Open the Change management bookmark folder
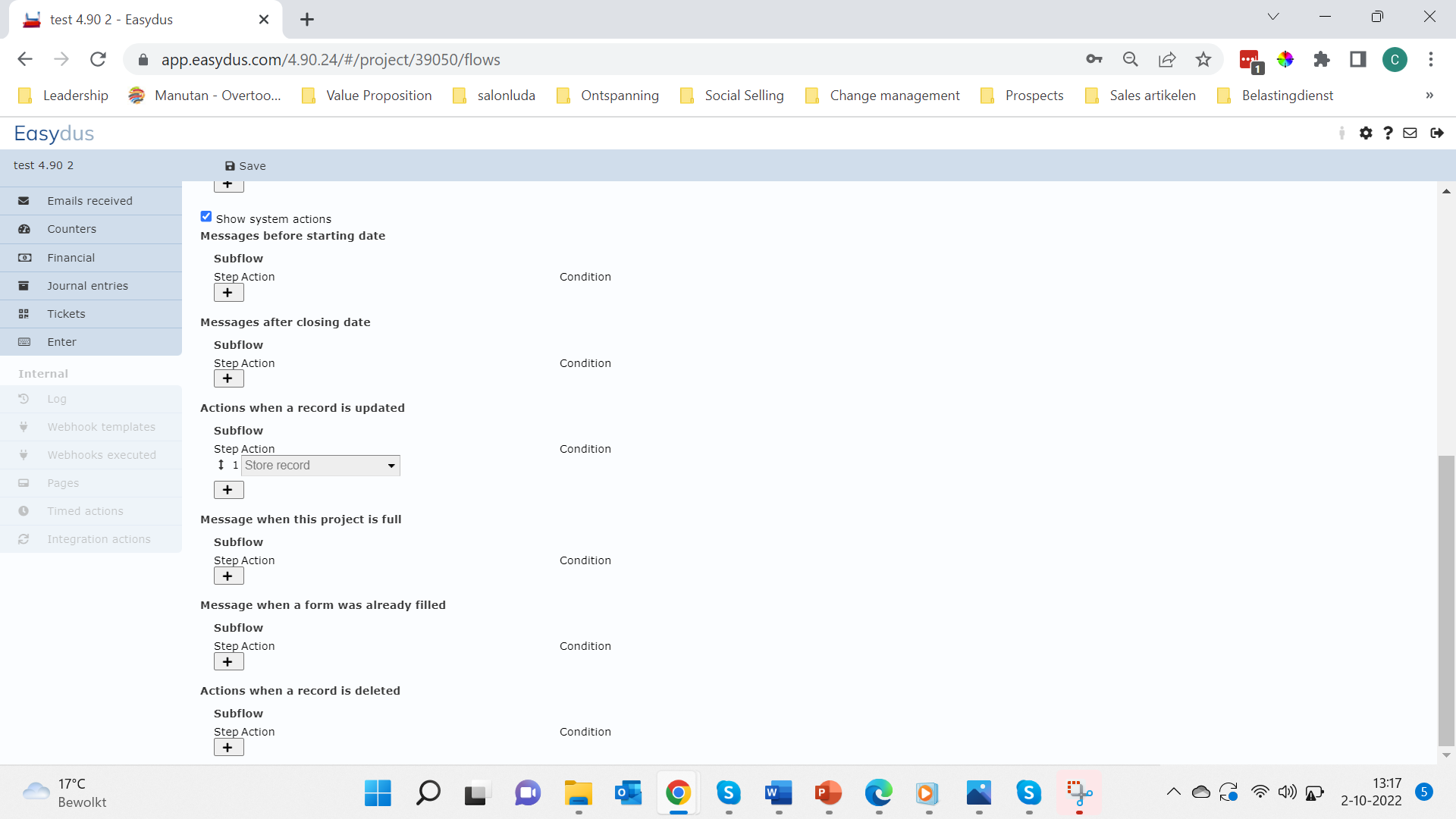1456x819 pixels. click(x=883, y=96)
